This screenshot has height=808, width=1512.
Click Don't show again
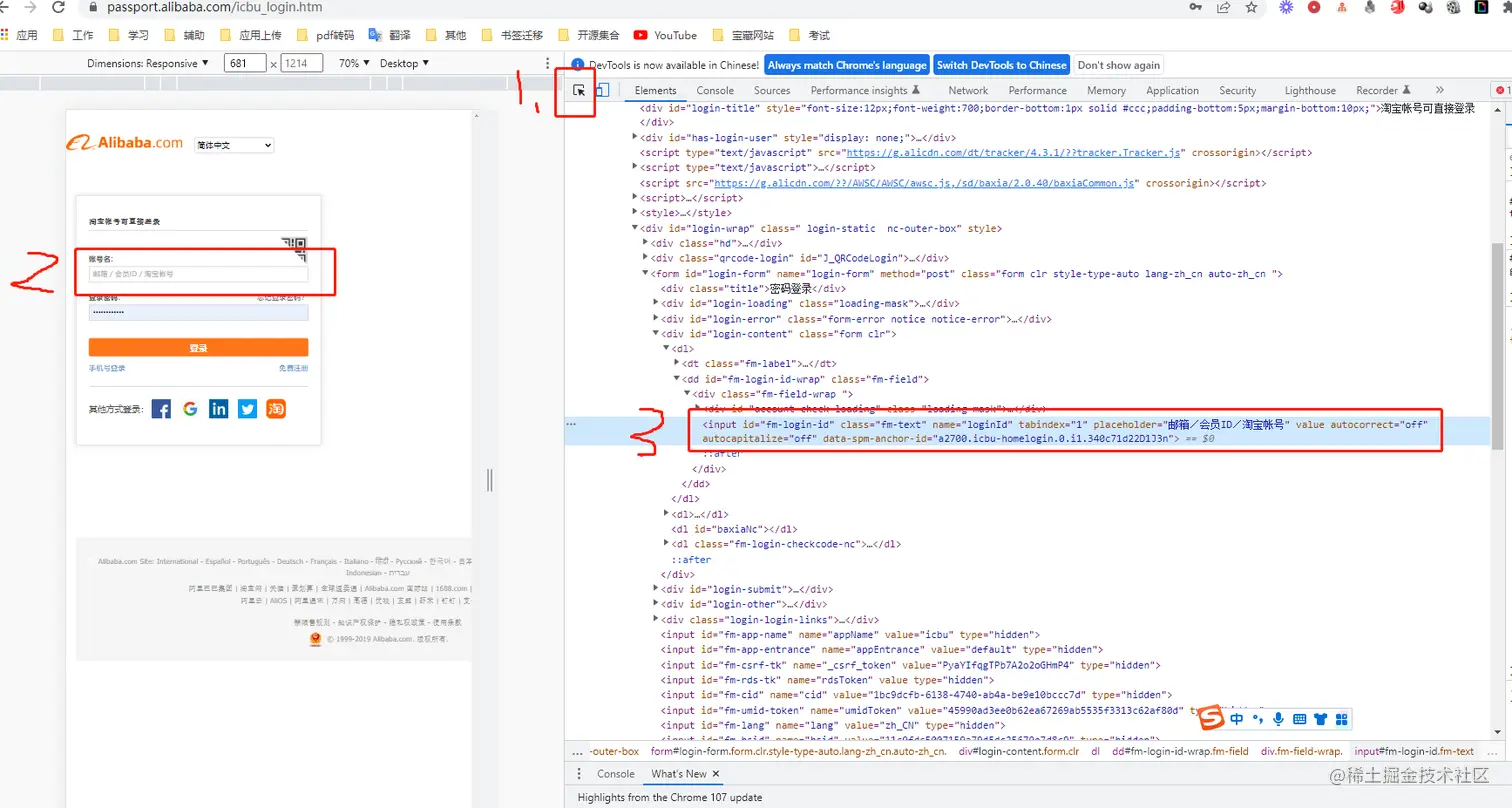click(1119, 65)
